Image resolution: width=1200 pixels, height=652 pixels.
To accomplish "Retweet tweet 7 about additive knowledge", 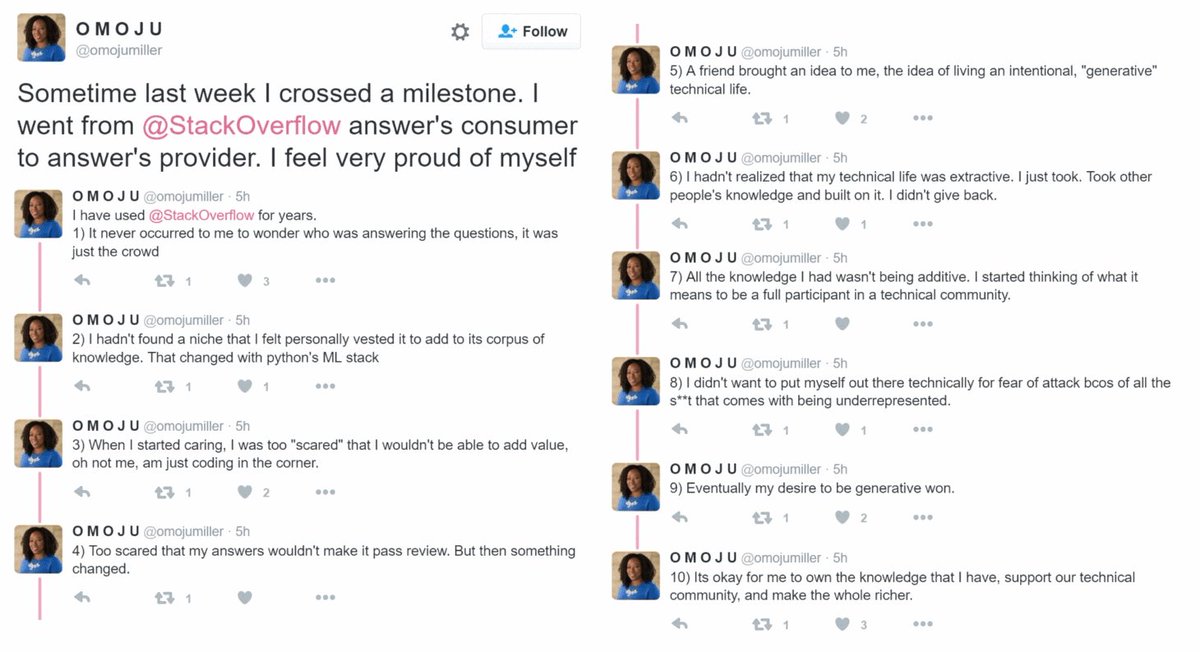I will 762,324.
